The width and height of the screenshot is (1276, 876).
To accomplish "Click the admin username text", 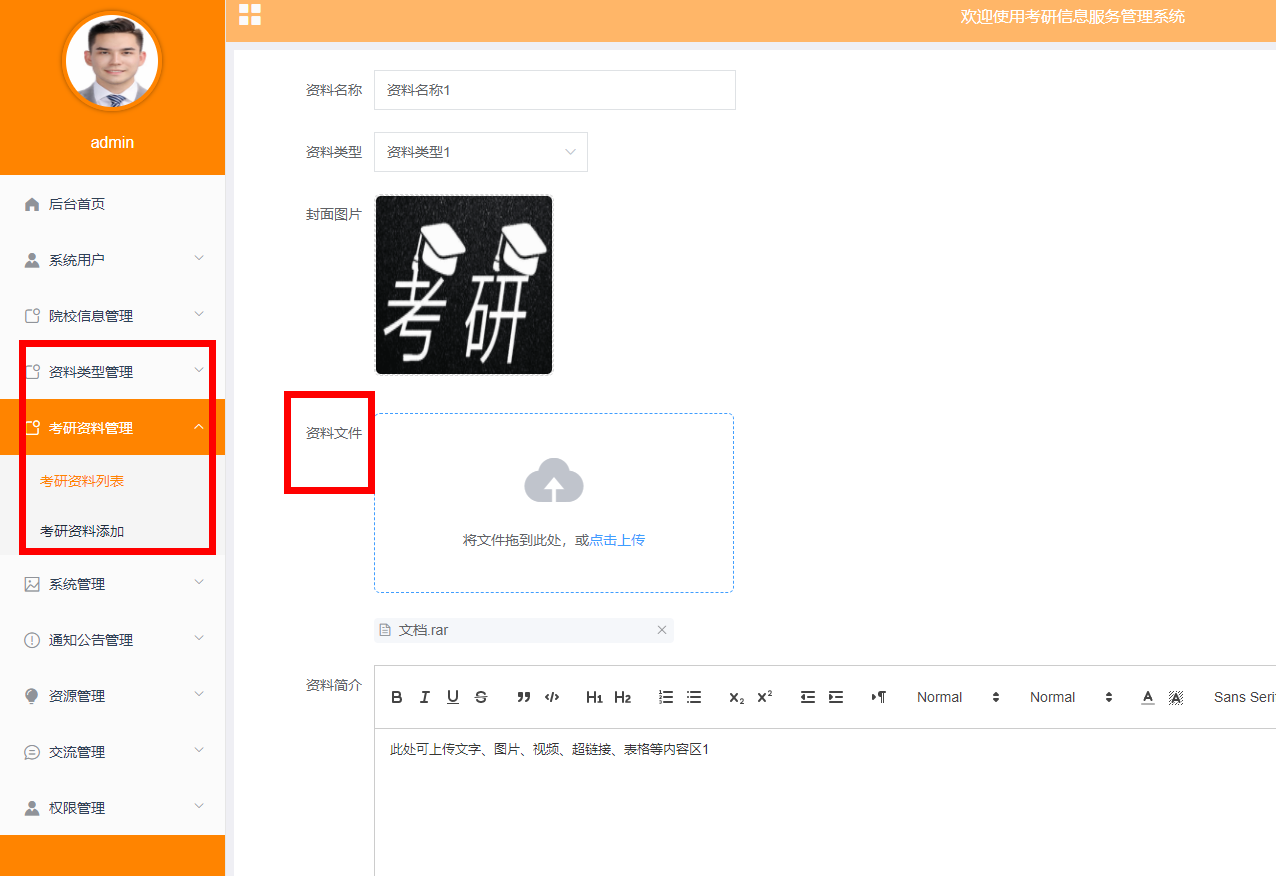I will [112, 142].
